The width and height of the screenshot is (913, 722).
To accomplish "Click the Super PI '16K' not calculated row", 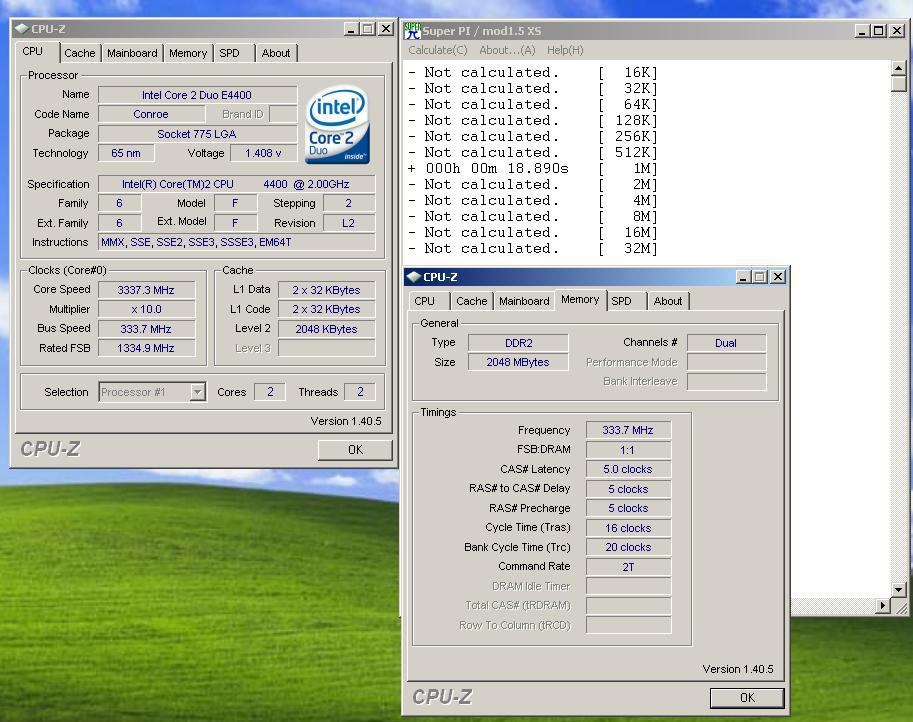I will pos(533,73).
